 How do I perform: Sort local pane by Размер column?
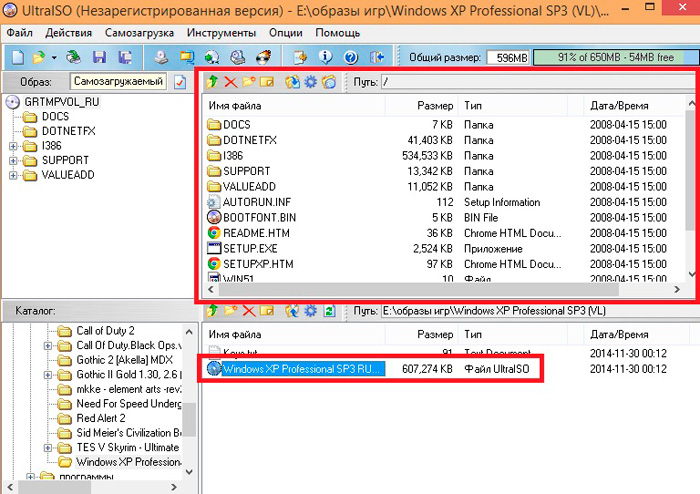pos(421,334)
